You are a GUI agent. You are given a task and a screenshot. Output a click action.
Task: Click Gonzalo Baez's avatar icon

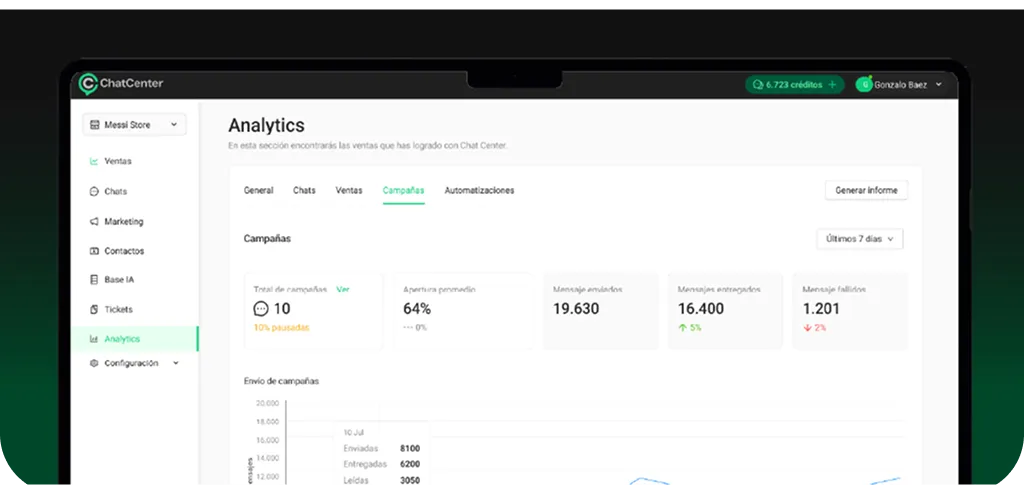(x=865, y=85)
